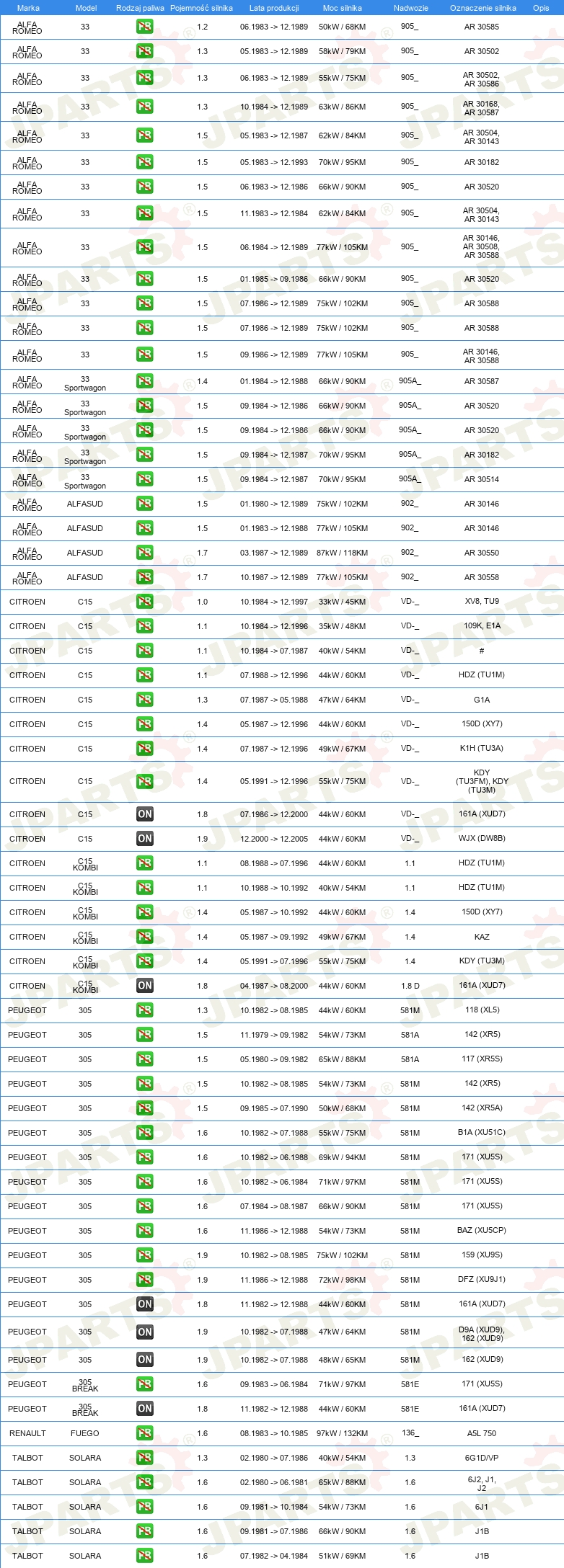Click petrol icon in 117 (XR5S) row
The image size is (564, 1568).
pyautogui.click(x=145, y=1059)
